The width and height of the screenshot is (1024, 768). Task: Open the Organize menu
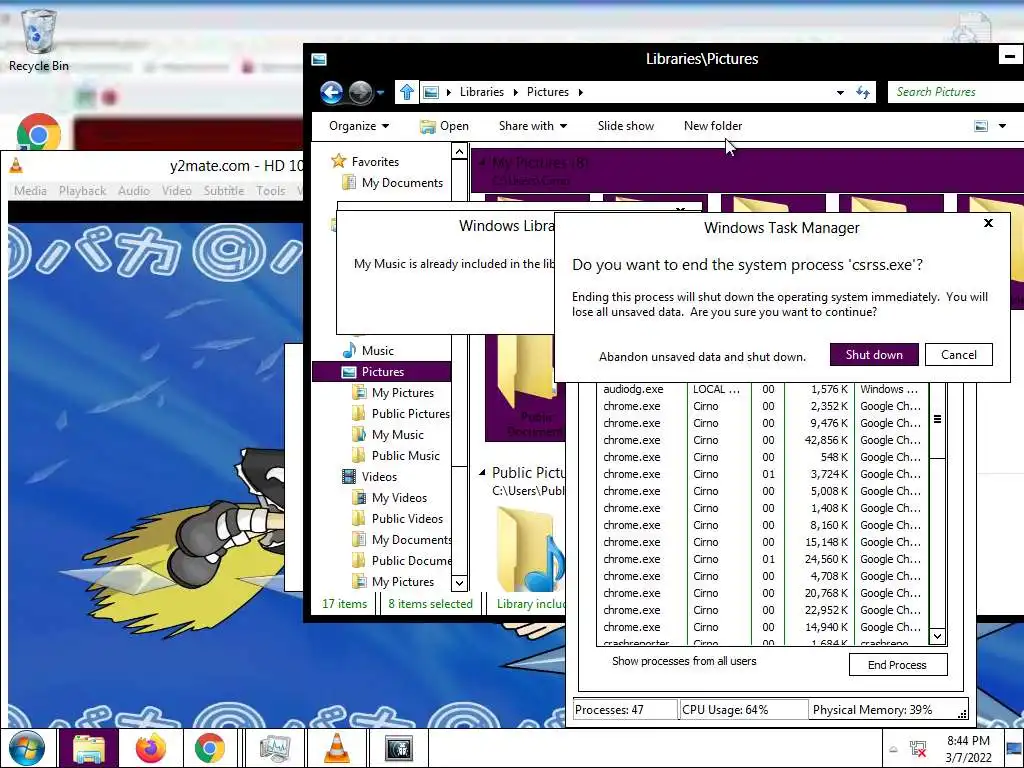point(359,126)
